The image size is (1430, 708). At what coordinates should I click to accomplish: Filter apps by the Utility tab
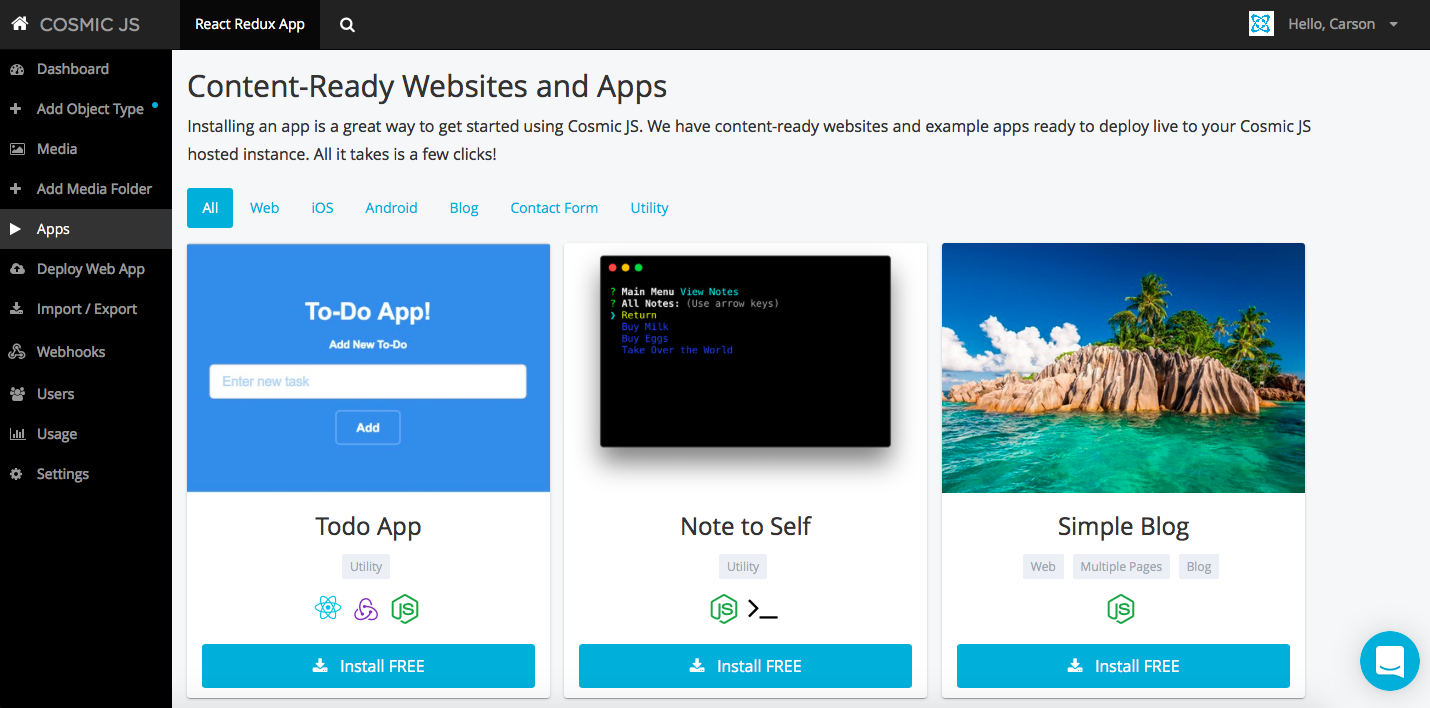(x=649, y=208)
